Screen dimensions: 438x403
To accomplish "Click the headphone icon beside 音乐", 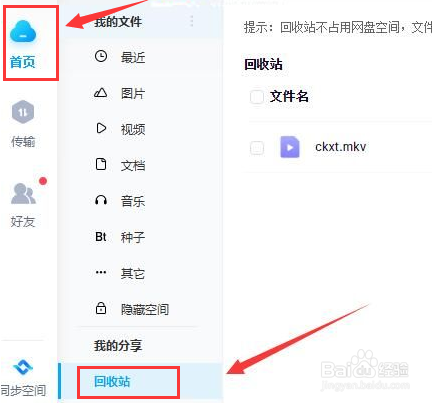I will coord(101,200).
